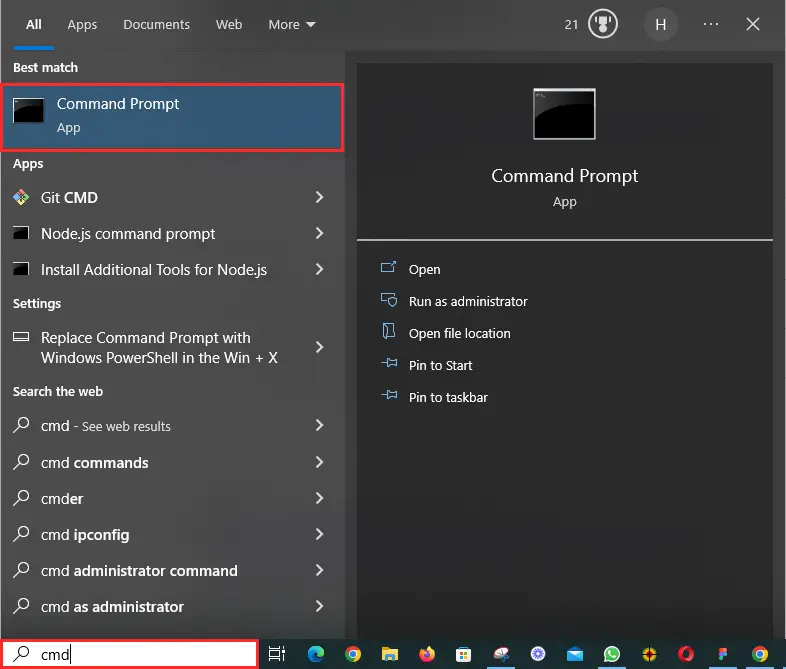Click the Replace Command Prompt setting icon

point(21,337)
